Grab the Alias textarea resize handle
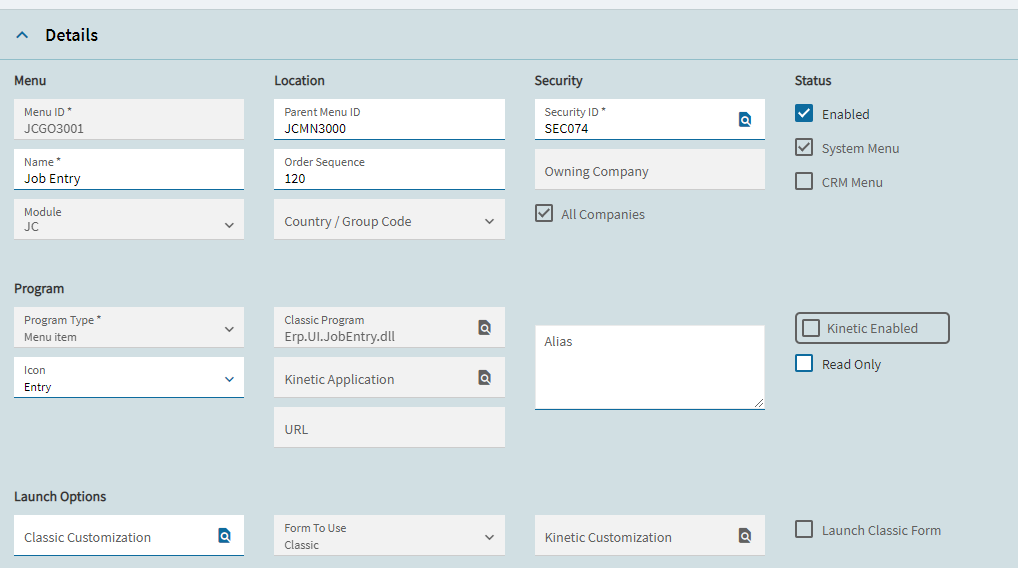This screenshot has width=1018, height=568. (x=759, y=403)
